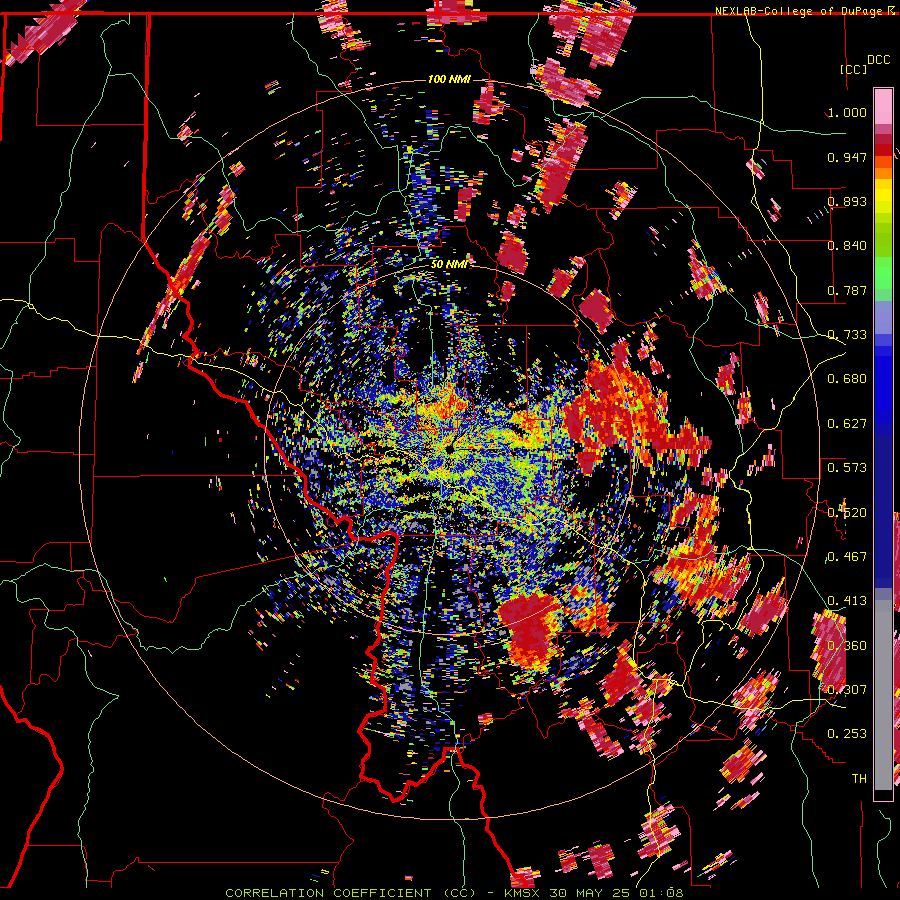Click the TH label at the scale bottom
The width and height of the screenshot is (900, 900).
pos(859,779)
